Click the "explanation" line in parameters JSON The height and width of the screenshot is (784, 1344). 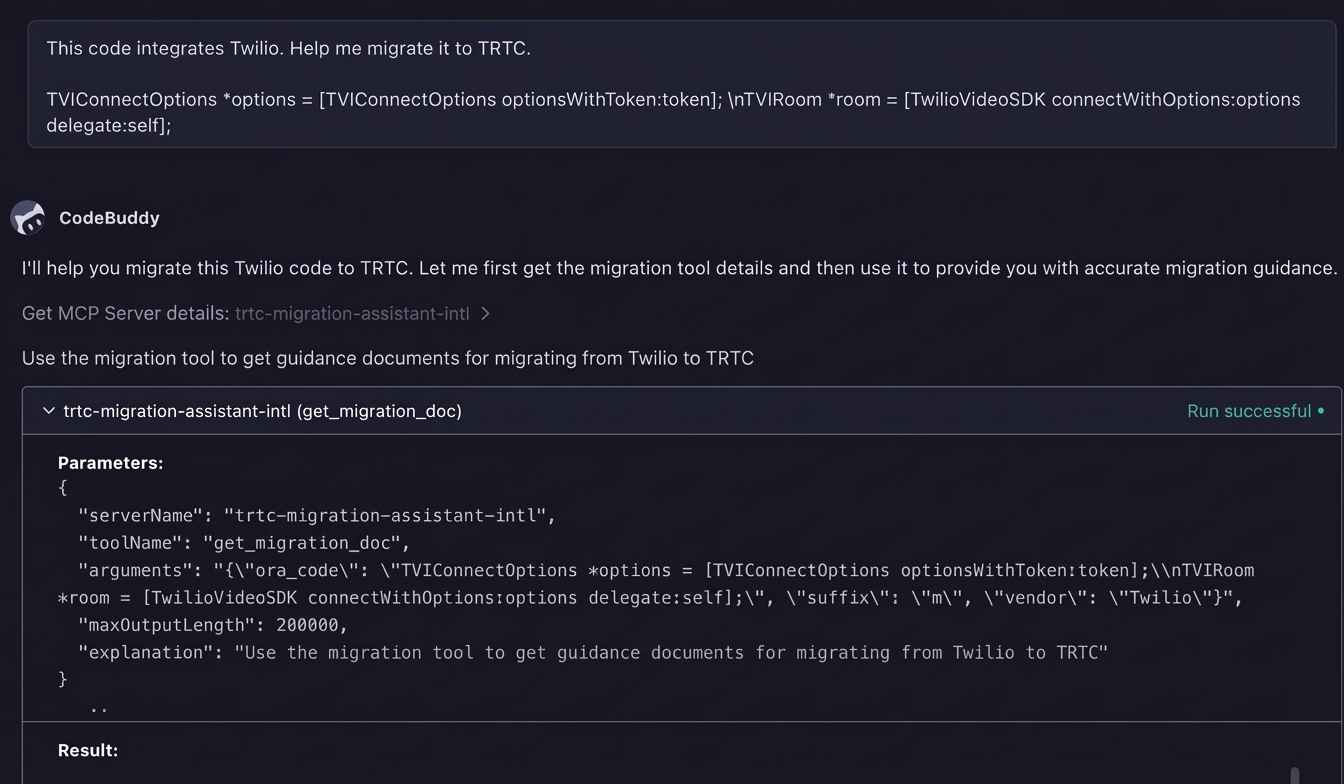592,652
